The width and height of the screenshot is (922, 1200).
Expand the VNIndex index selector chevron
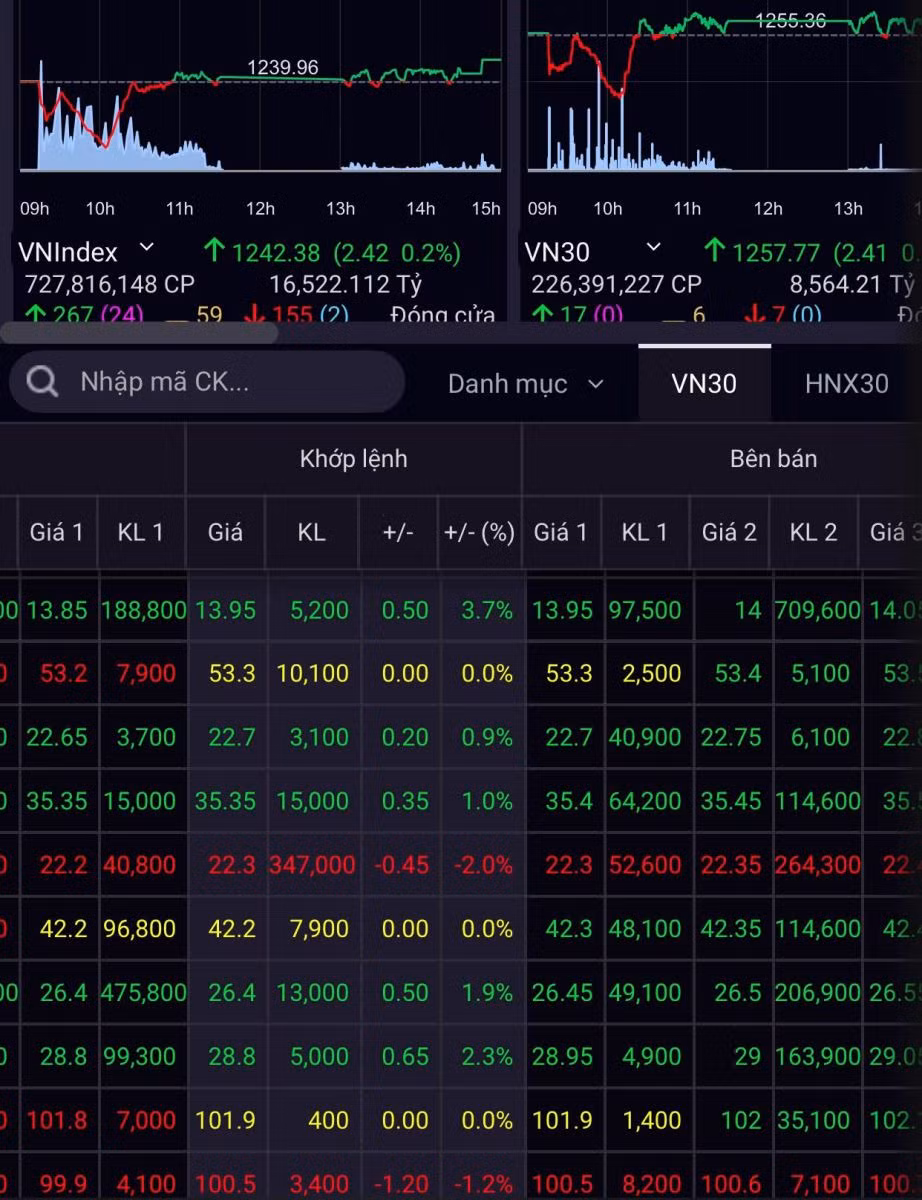coord(147,246)
